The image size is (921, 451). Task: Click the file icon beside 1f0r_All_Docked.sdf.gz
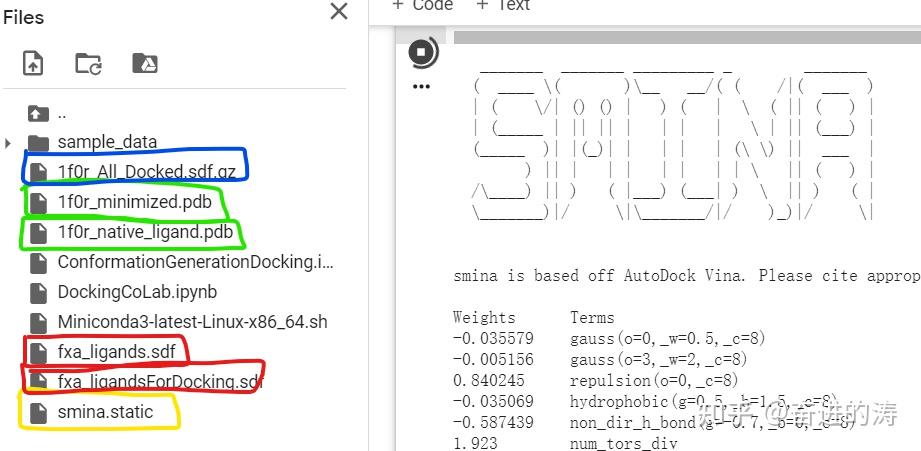point(38,171)
